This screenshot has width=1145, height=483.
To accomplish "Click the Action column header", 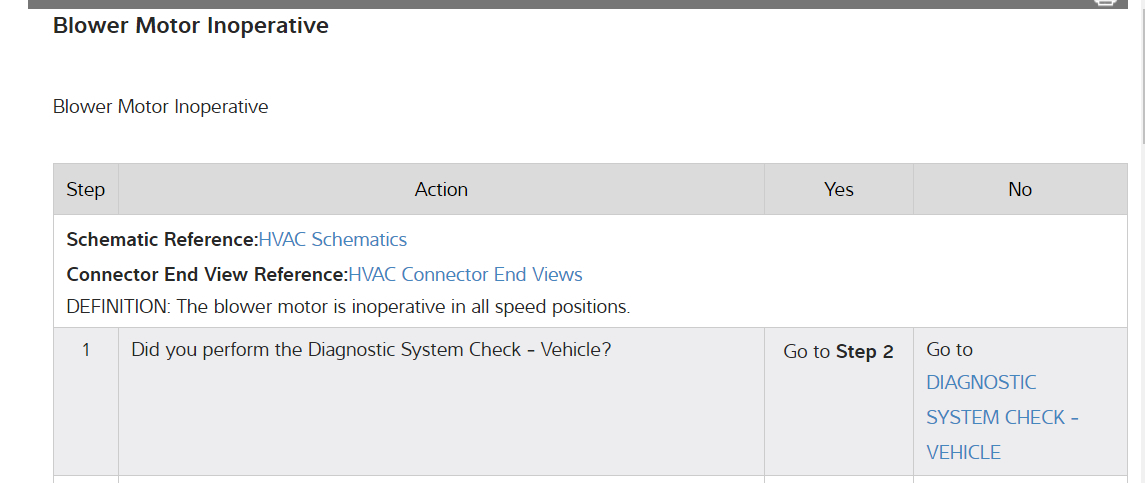I will [x=441, y=190].
